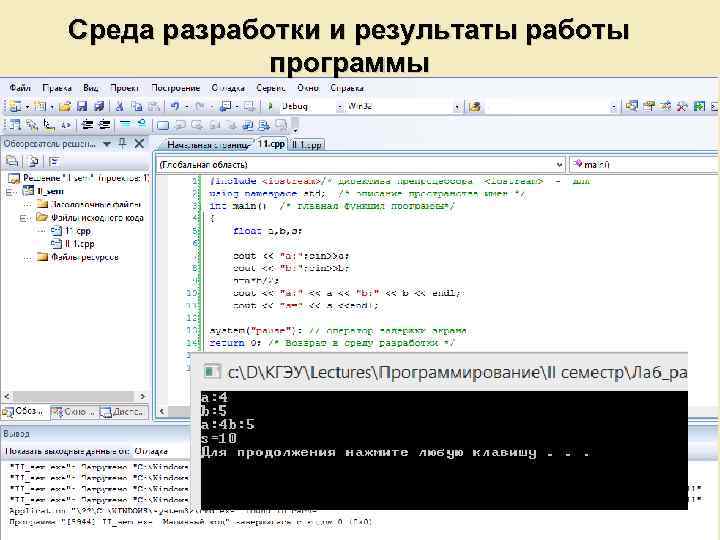This screenshot has width=720, height=540.
Task: Switch to the Начальная страница tab
Action: pyautogui.click(x=208, y=145)
